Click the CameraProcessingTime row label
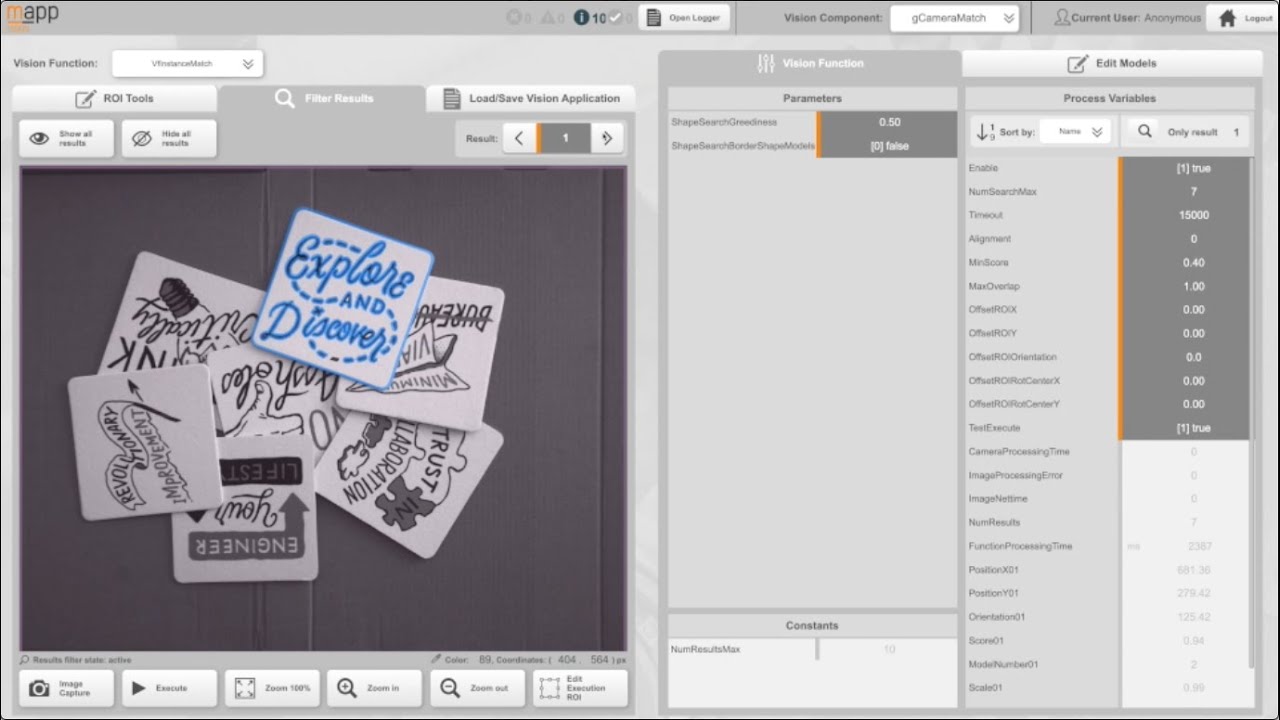 coord(1019,452)
